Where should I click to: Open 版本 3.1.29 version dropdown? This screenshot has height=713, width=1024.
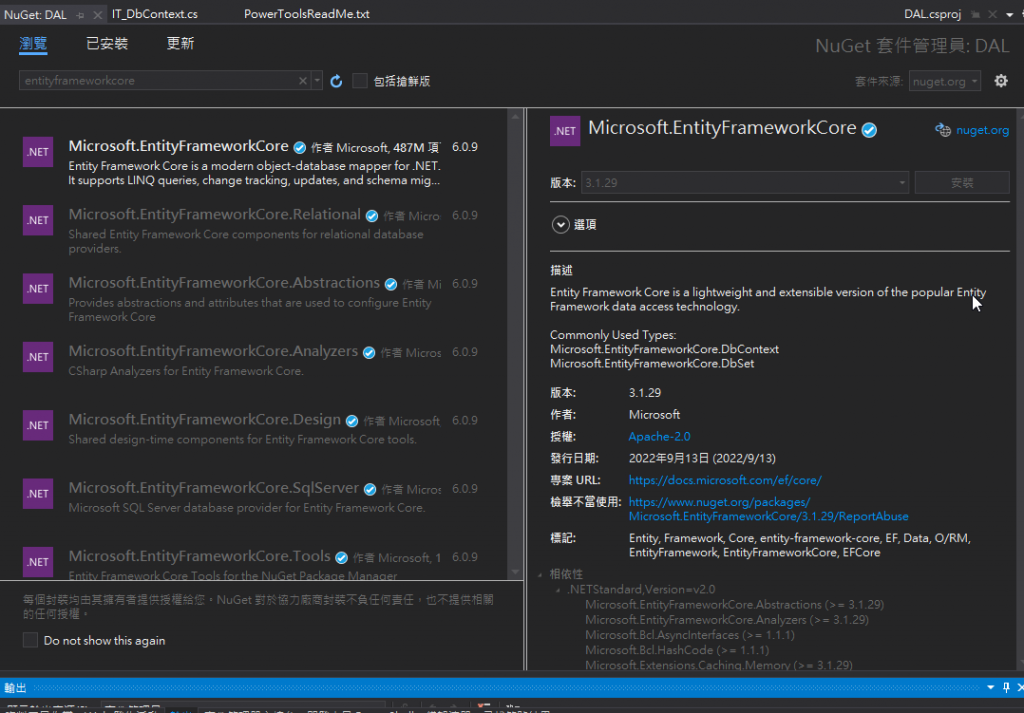[744, 183]
